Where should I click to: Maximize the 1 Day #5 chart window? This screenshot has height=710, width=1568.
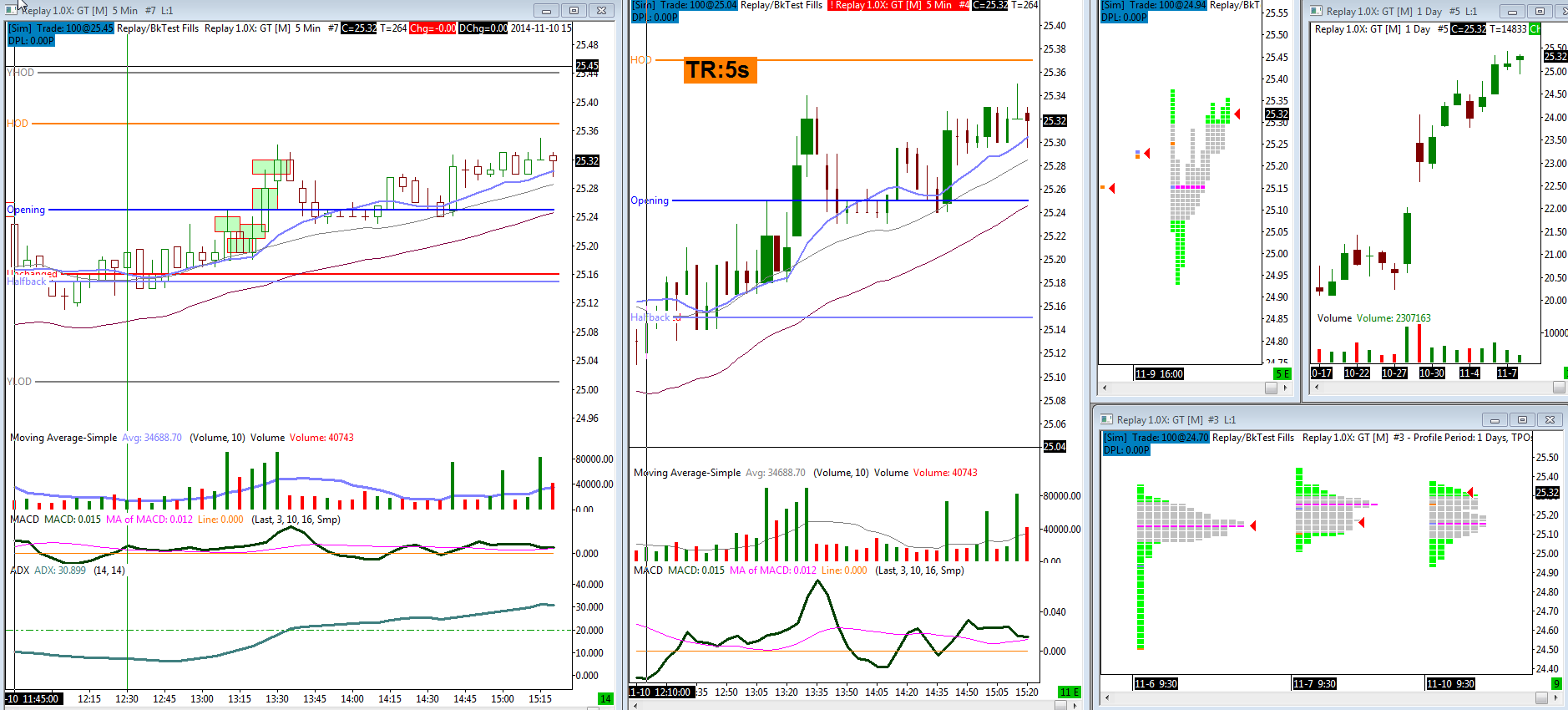click(1540, 12)
